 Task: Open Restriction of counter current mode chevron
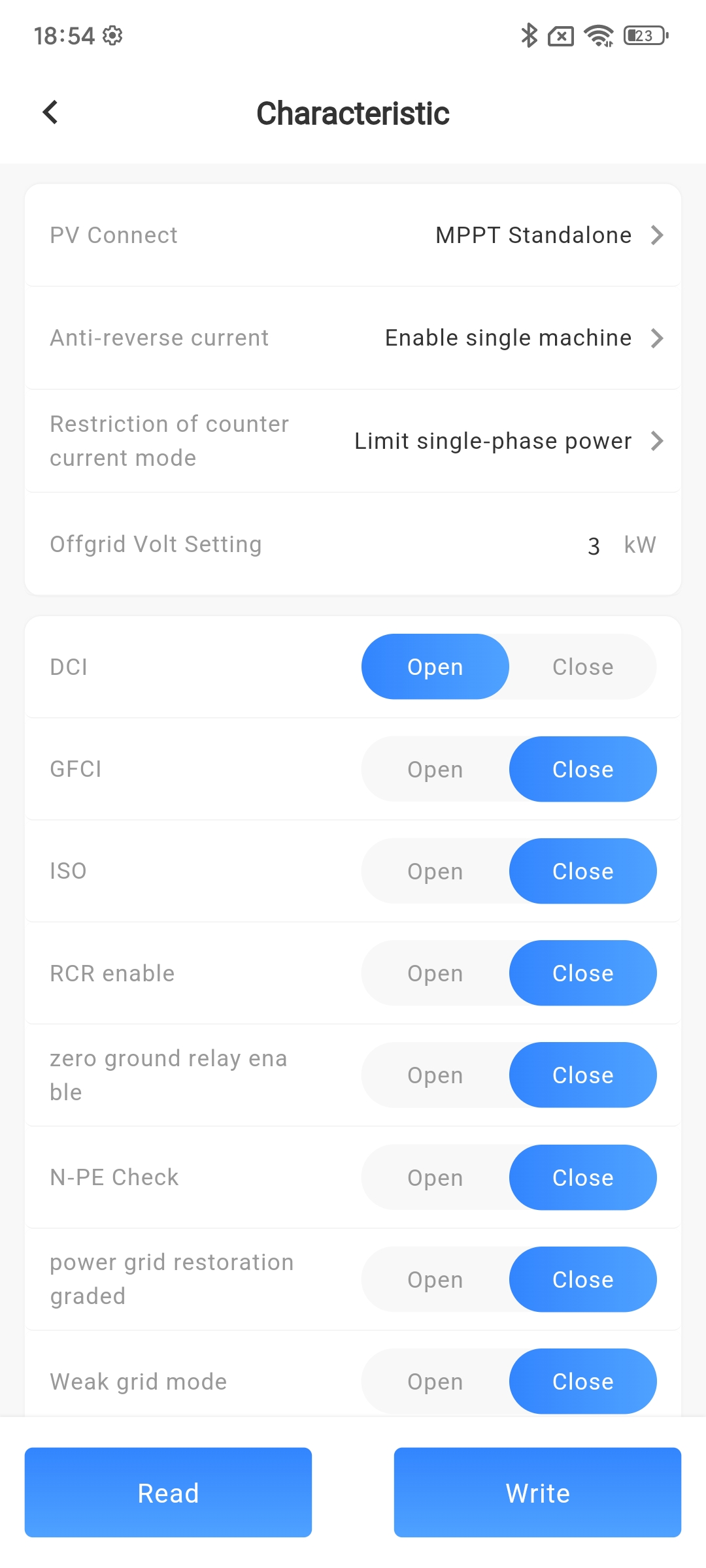coord(657,441)
